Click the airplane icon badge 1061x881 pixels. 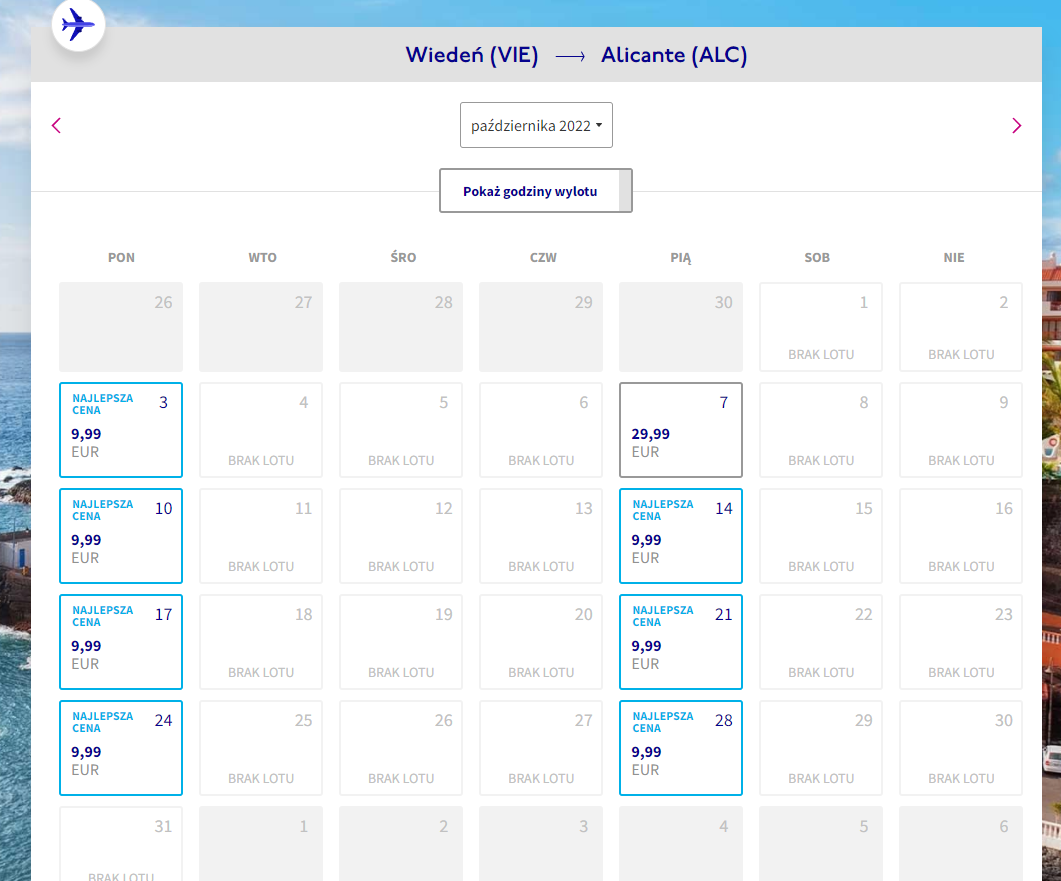(x=78, y=26)
